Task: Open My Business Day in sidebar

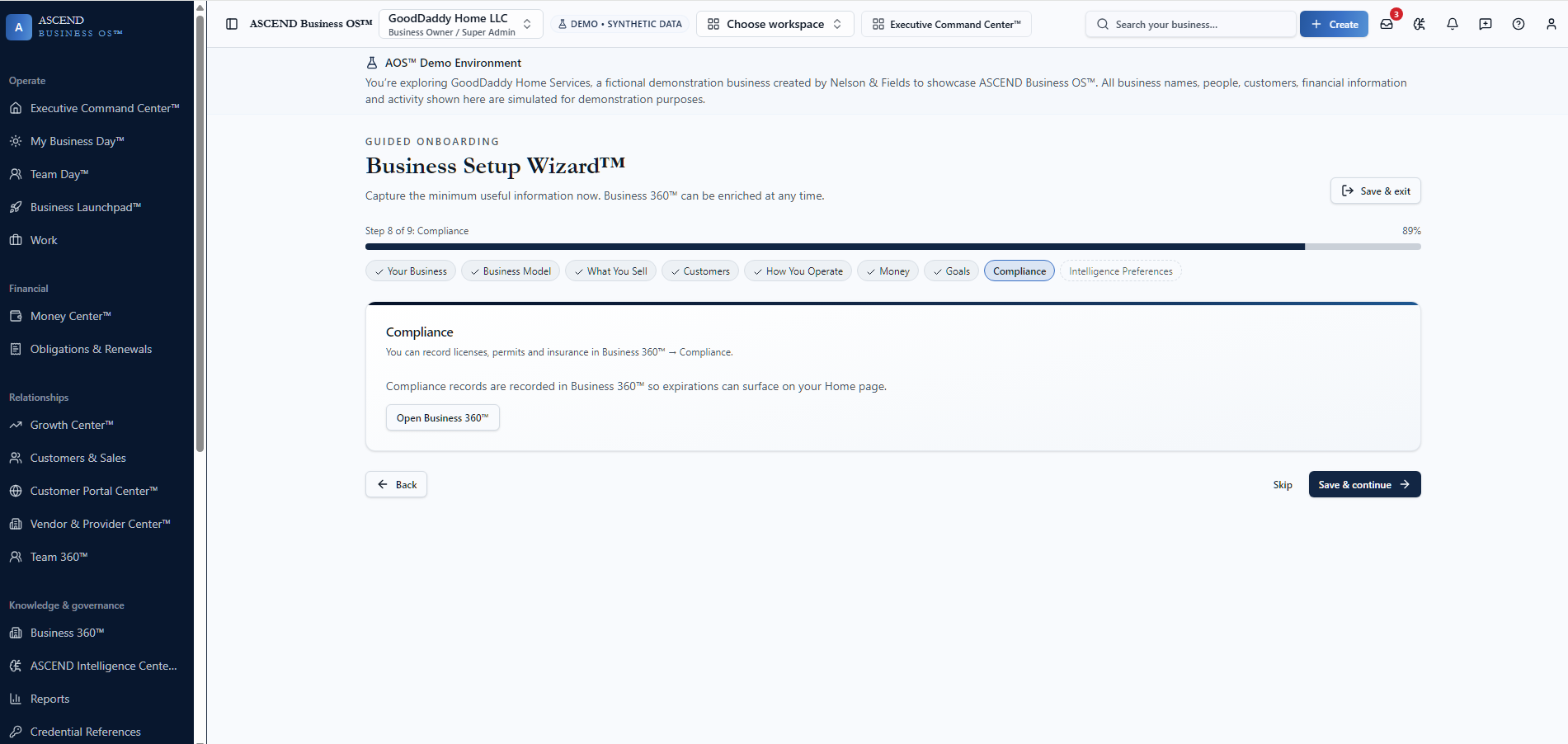Action: click(97, 141)
